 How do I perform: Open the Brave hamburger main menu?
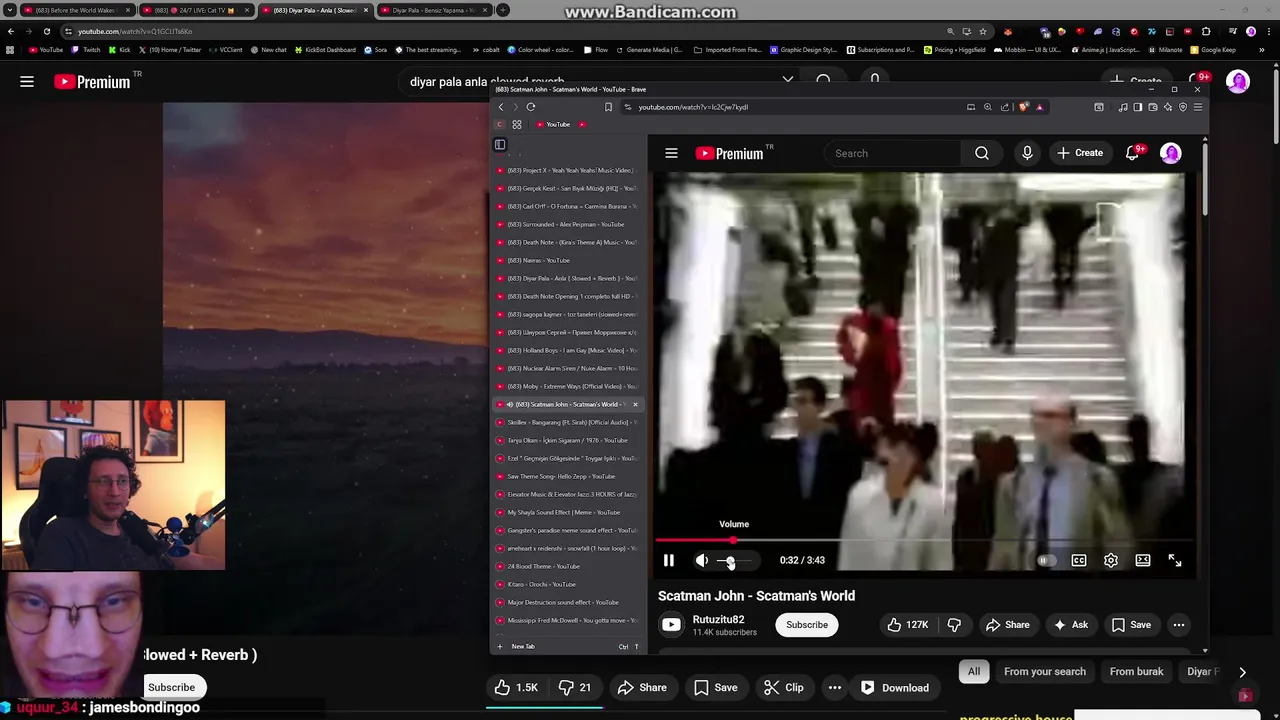[x=1198, y=107]
